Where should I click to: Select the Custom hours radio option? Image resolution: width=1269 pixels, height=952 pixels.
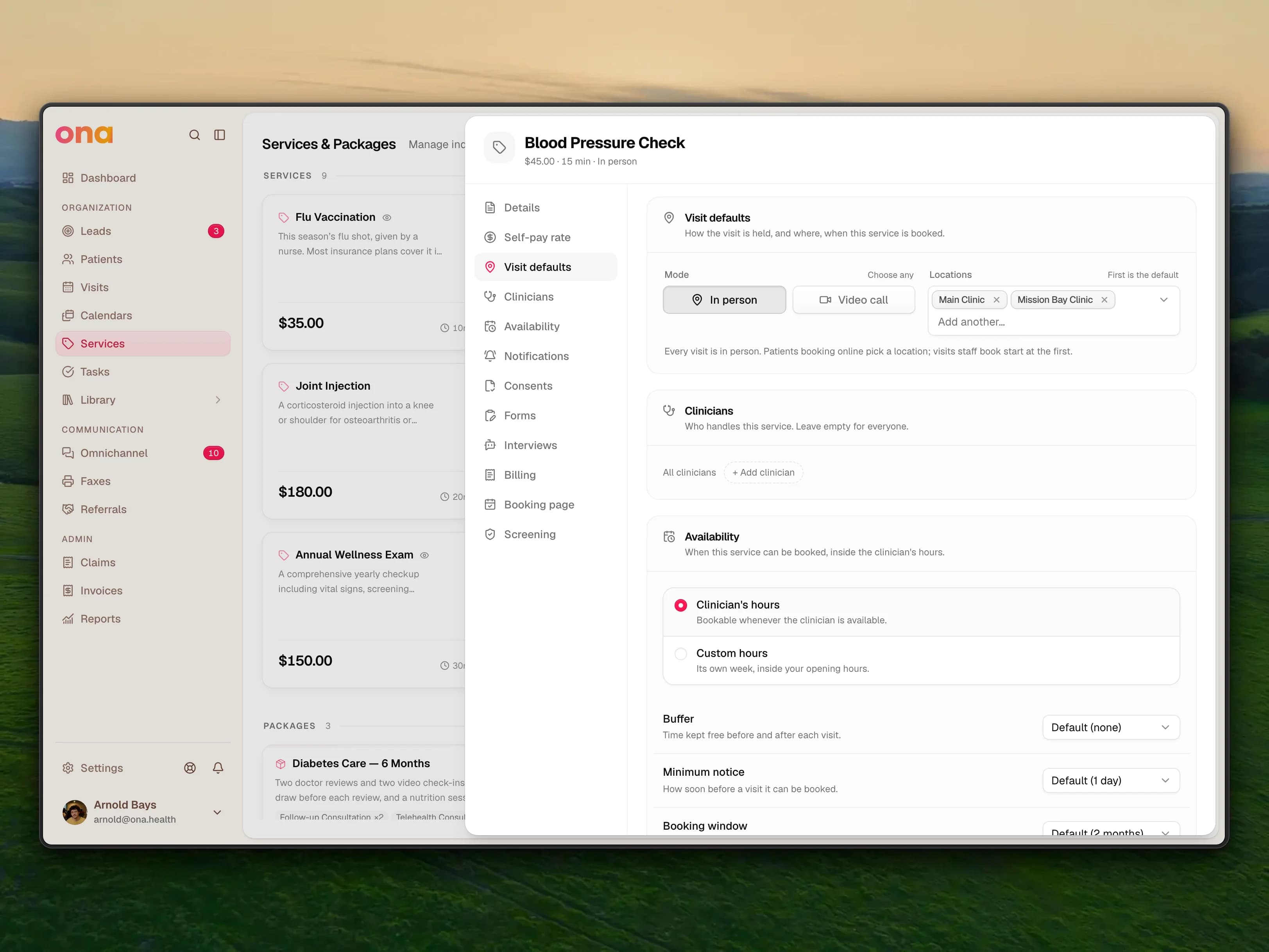pyautogui.click(x=681, y=654)
